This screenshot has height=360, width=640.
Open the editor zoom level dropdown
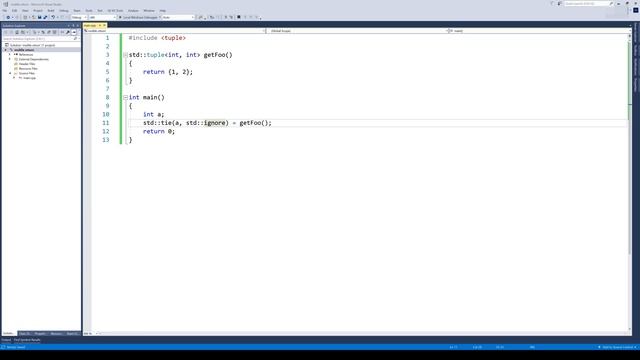[x=91, y=333]
